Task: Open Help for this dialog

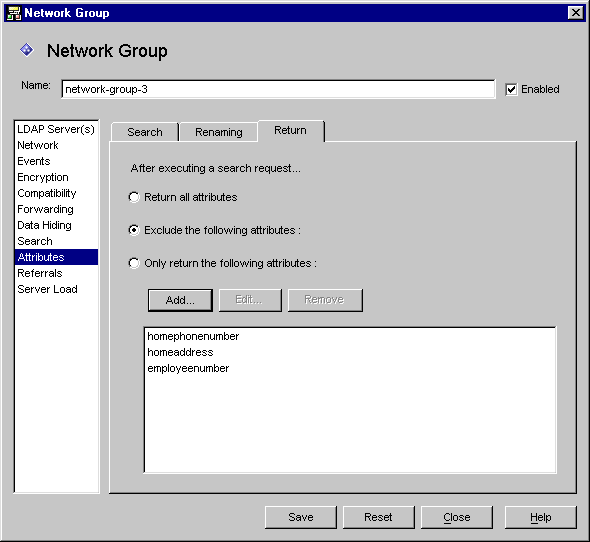Action: pos(541,517)
